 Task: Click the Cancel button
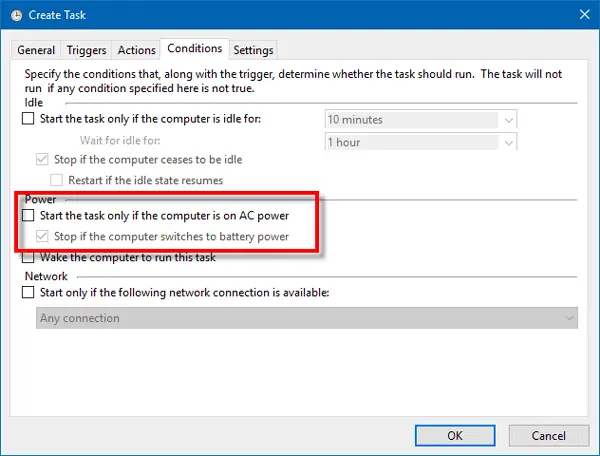(x=548, y=435)
